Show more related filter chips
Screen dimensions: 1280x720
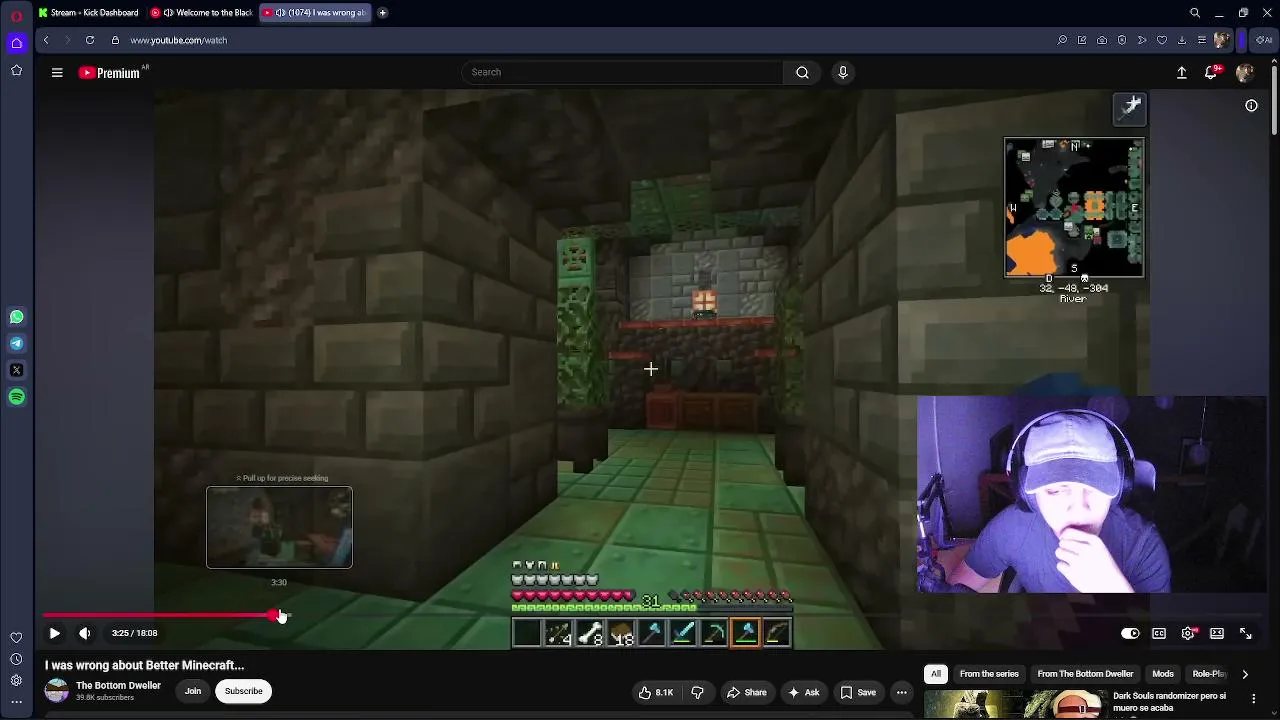(x=1245, y=674)
